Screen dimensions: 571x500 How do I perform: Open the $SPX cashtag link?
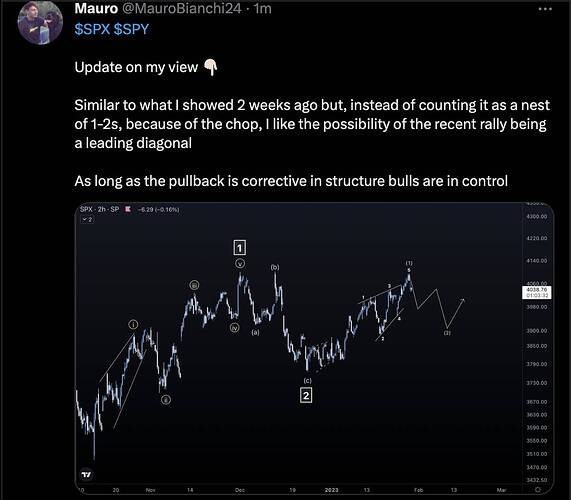(x=92, y=29)
